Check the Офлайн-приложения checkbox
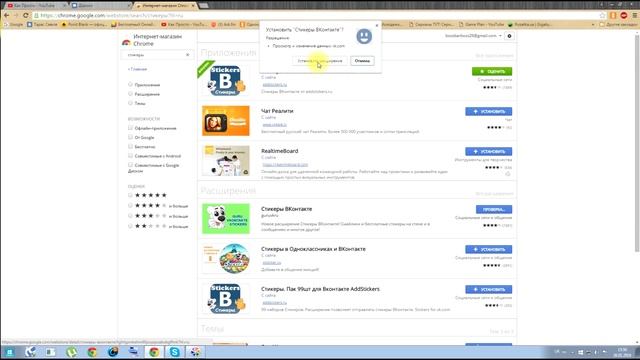Viewport: 640px width, 360px height. [x=130, y=128]
